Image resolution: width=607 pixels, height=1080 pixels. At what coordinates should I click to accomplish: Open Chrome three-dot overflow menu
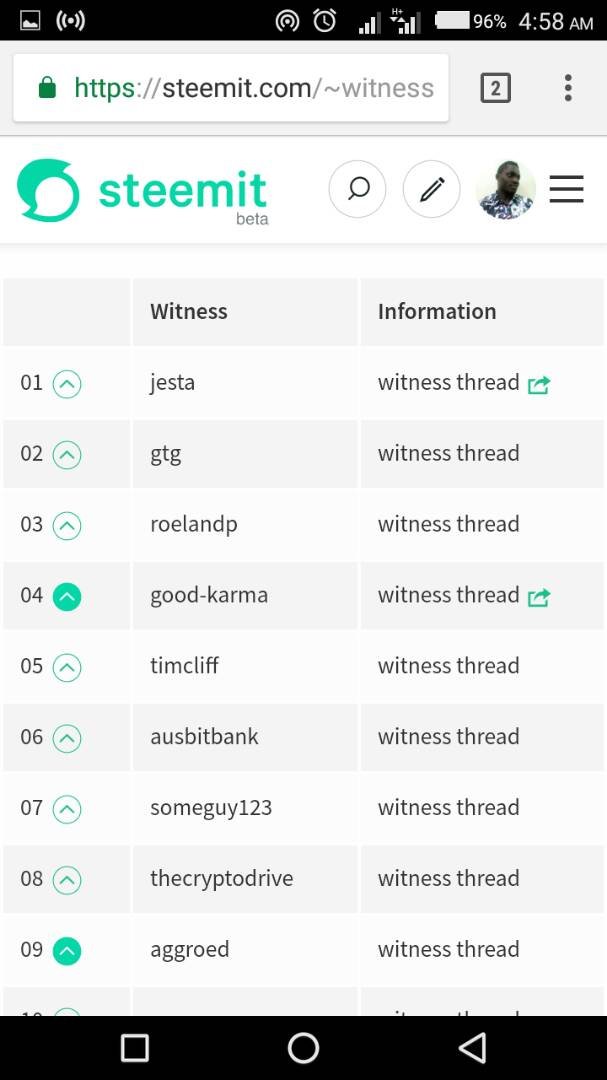(x=568, y=88)
